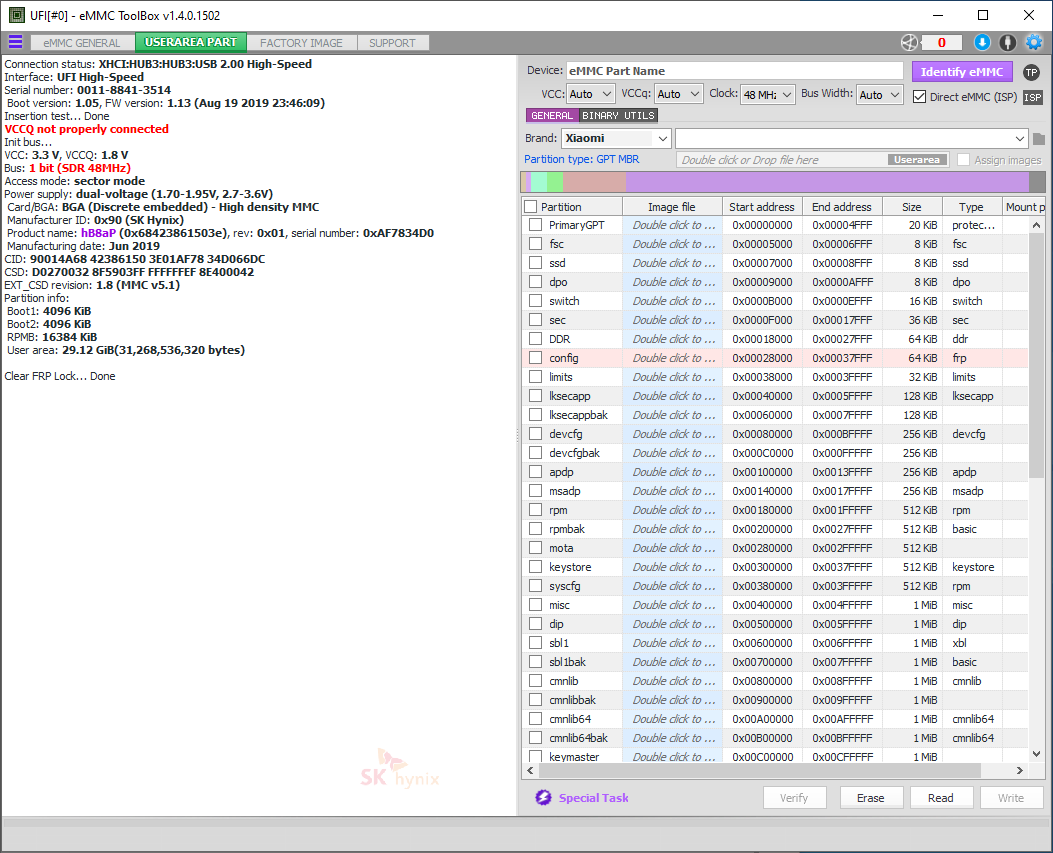Click the vertical scrollbar down arrow
1053x853 pixels.
coord(1036,754)
